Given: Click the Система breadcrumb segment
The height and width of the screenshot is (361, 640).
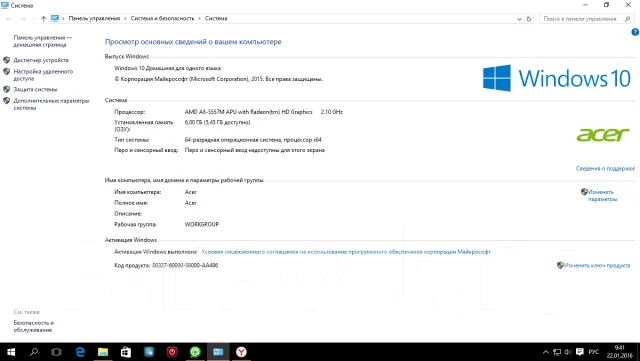Looking at the screenshot, I should [x=216, y=18].
